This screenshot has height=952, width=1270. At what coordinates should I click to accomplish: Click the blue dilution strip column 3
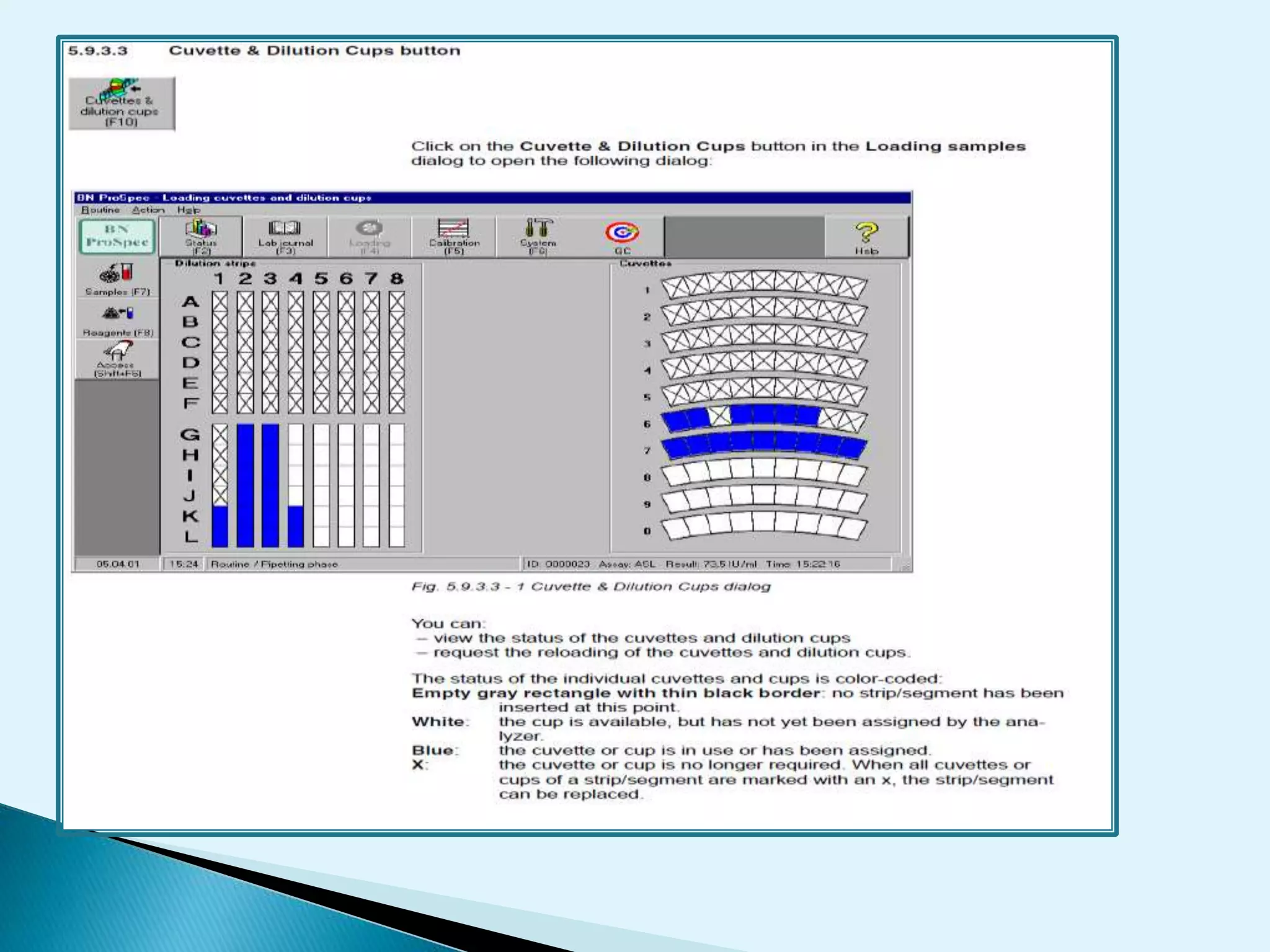coord(270,485)
